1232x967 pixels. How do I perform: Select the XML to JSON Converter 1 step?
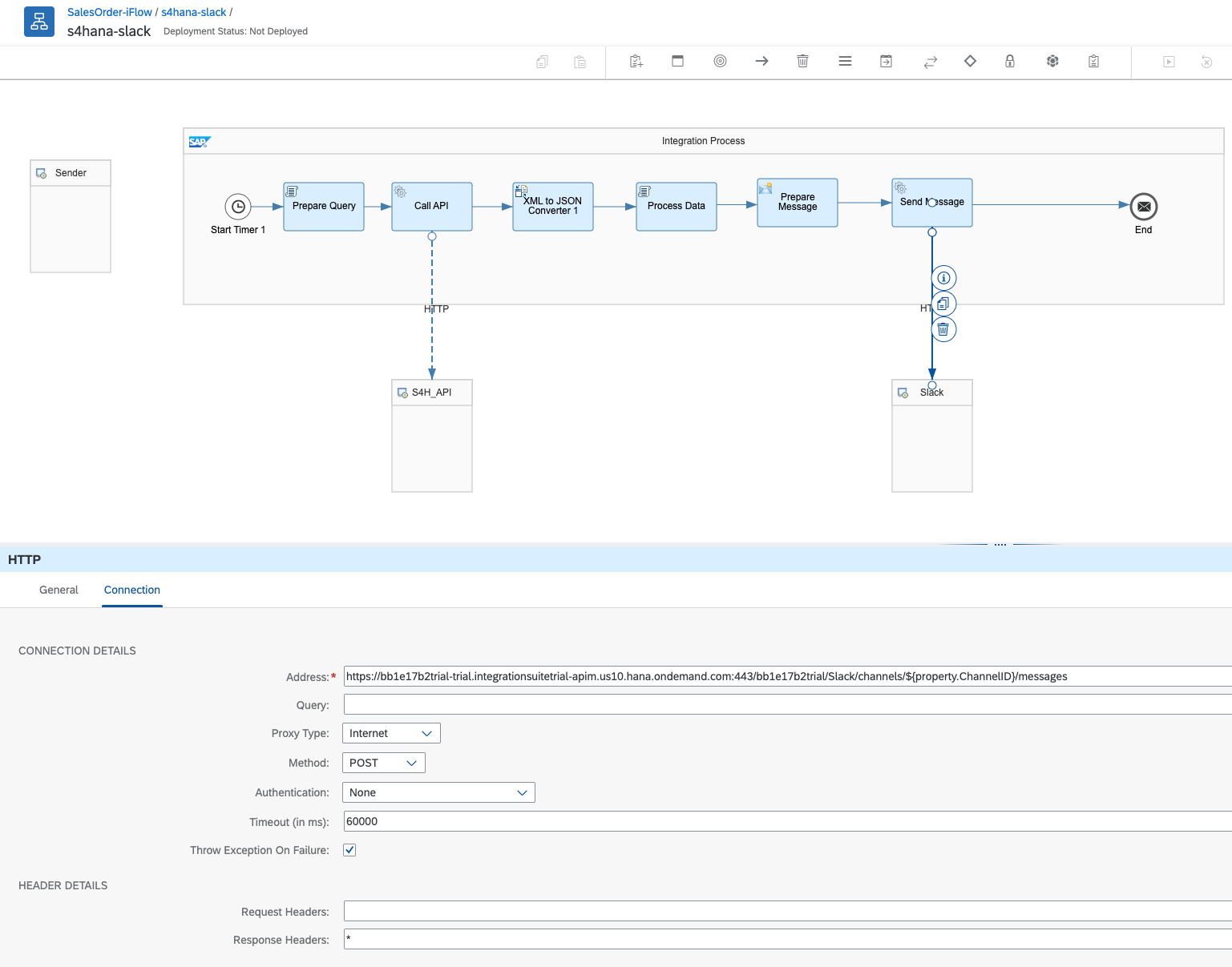(x=553, y=207)
